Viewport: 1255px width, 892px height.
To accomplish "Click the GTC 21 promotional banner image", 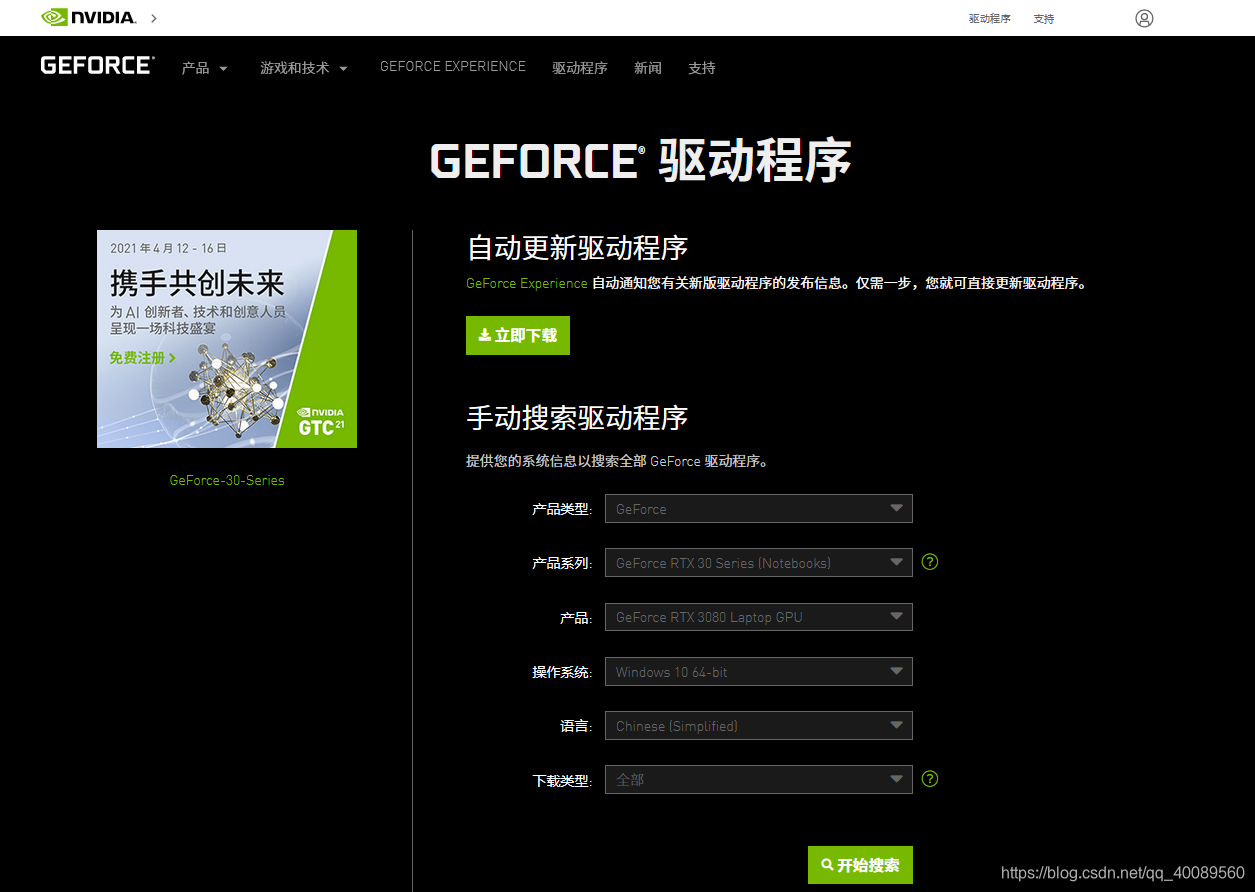I will tap(227, 339).
